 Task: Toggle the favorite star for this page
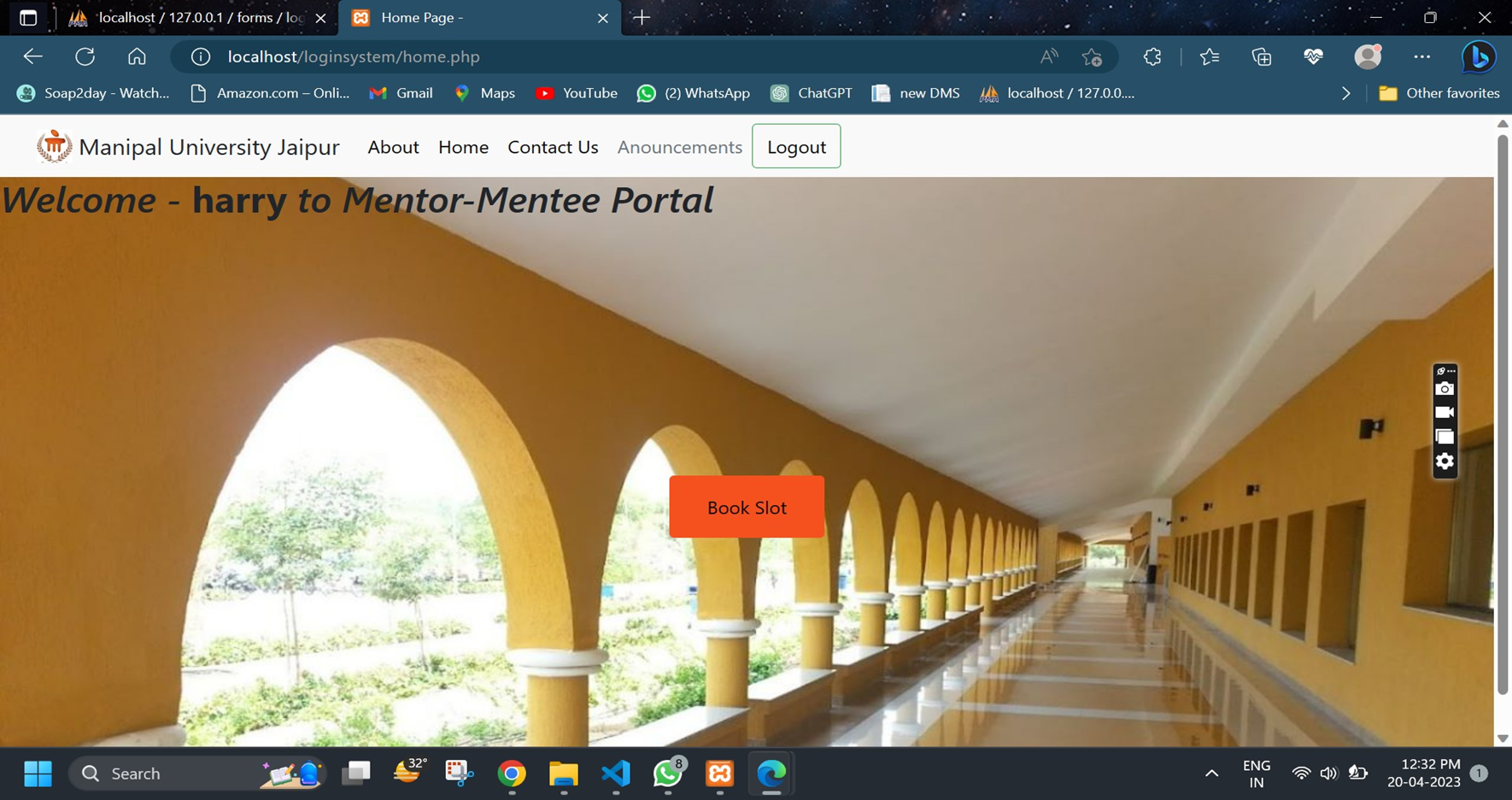click(x=1092, y=56)
